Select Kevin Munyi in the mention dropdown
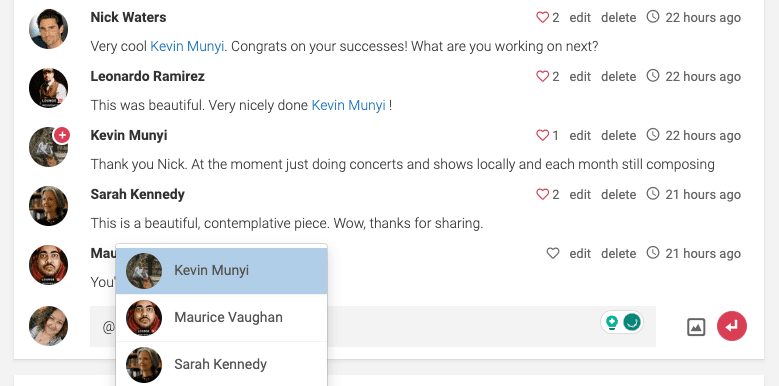 point(222,271)
